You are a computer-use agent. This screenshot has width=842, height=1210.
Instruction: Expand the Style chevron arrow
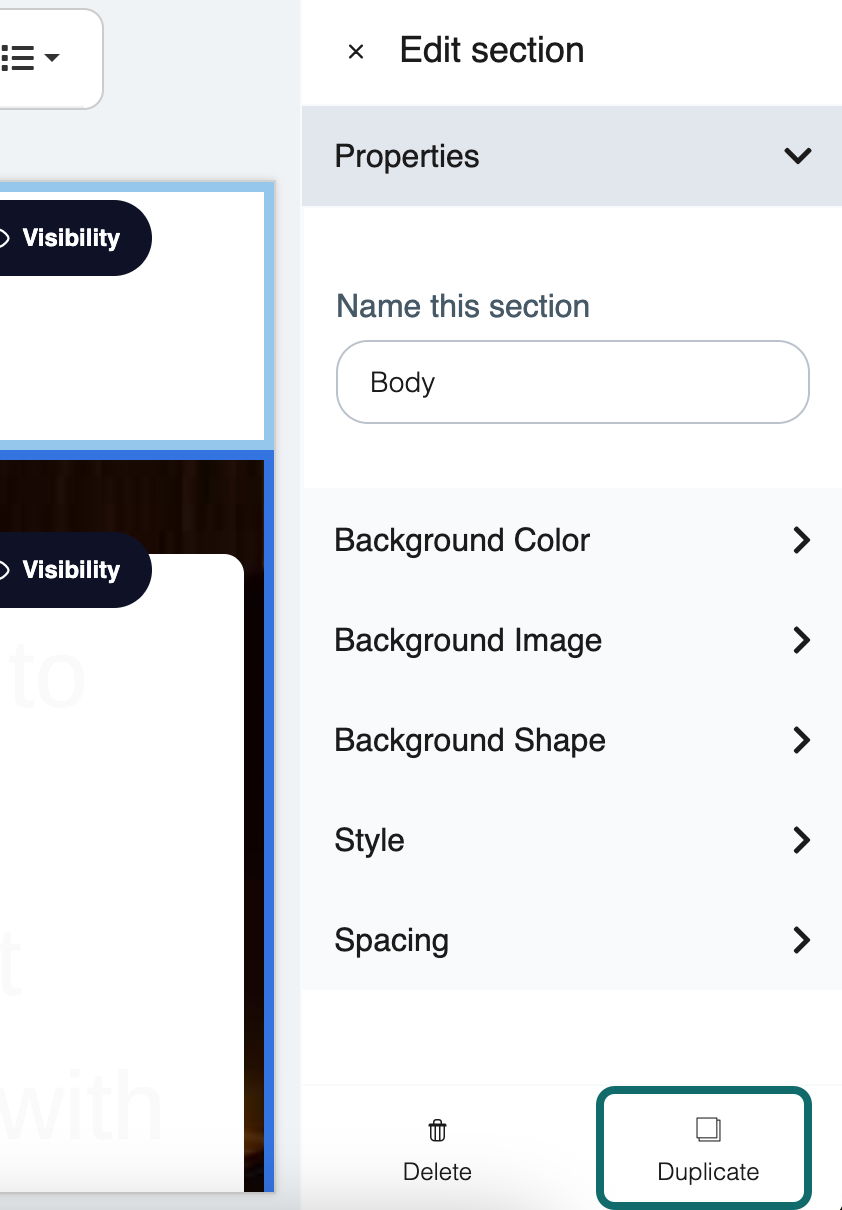coord(800,840)
